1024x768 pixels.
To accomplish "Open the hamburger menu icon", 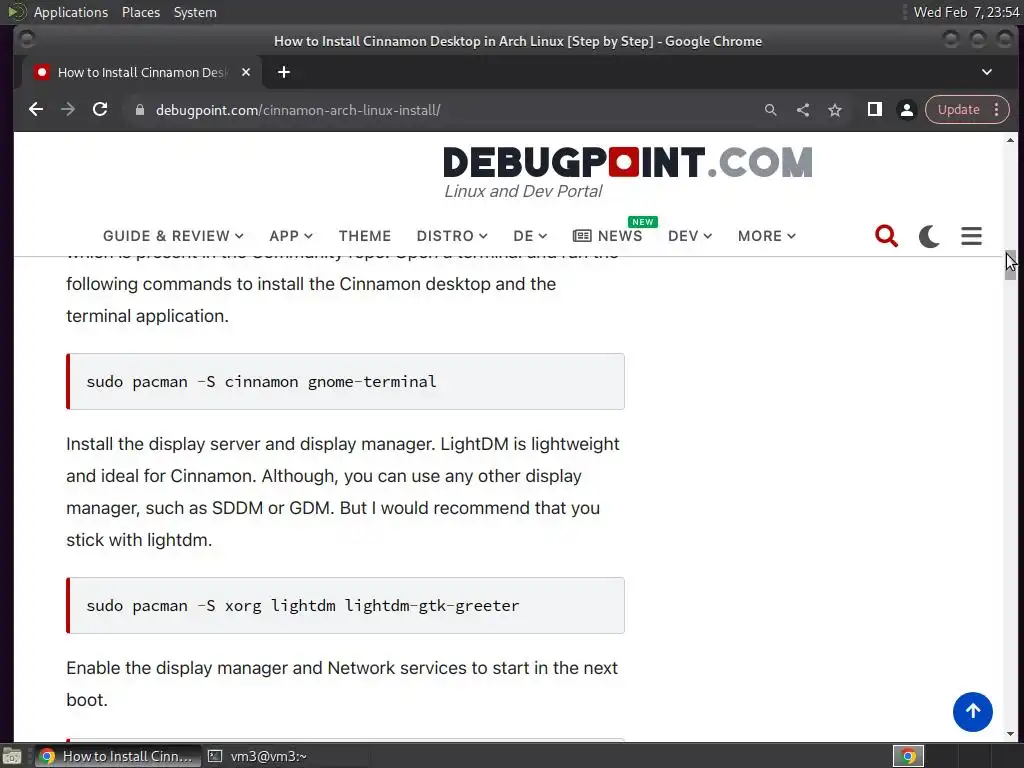I will coord(971,236).
